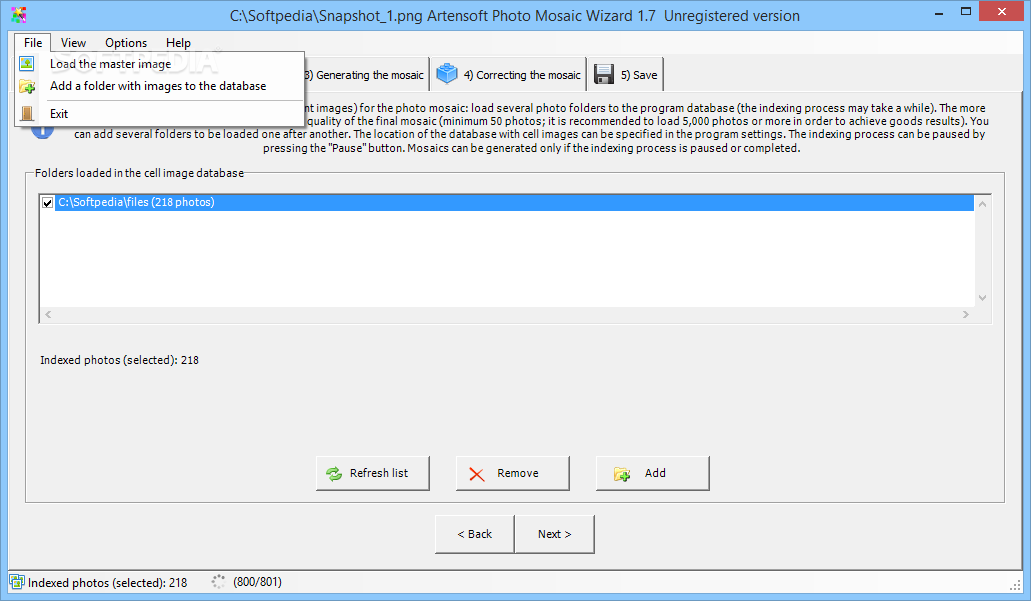Click the Next button
The width and height of the screenshot is (1031, 601).
[x=555, y=534]
